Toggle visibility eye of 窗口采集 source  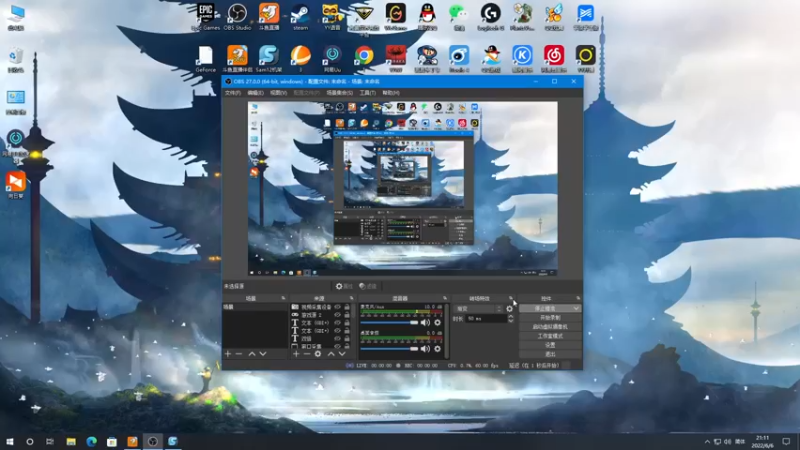coord(337,346)
